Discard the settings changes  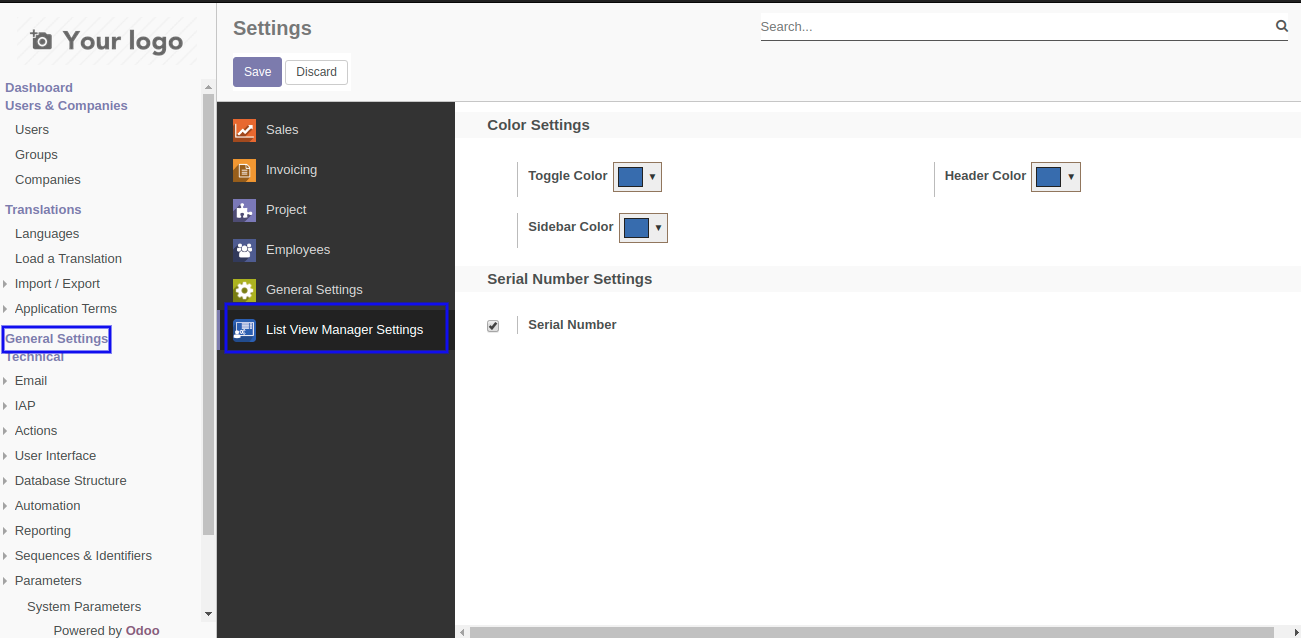(x=316, y=72)
